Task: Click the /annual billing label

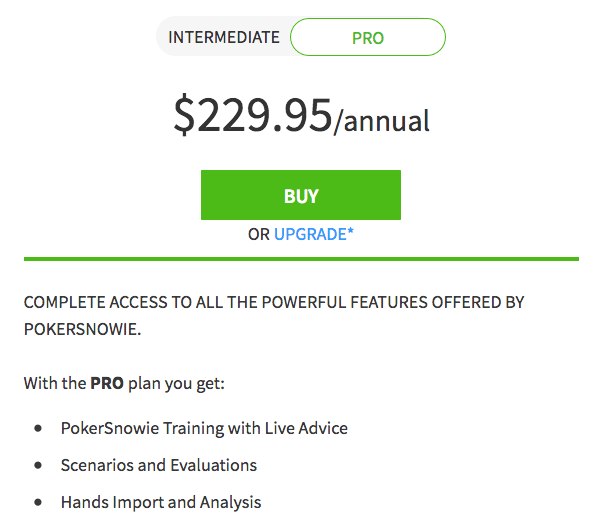Action: click(382, 121)
